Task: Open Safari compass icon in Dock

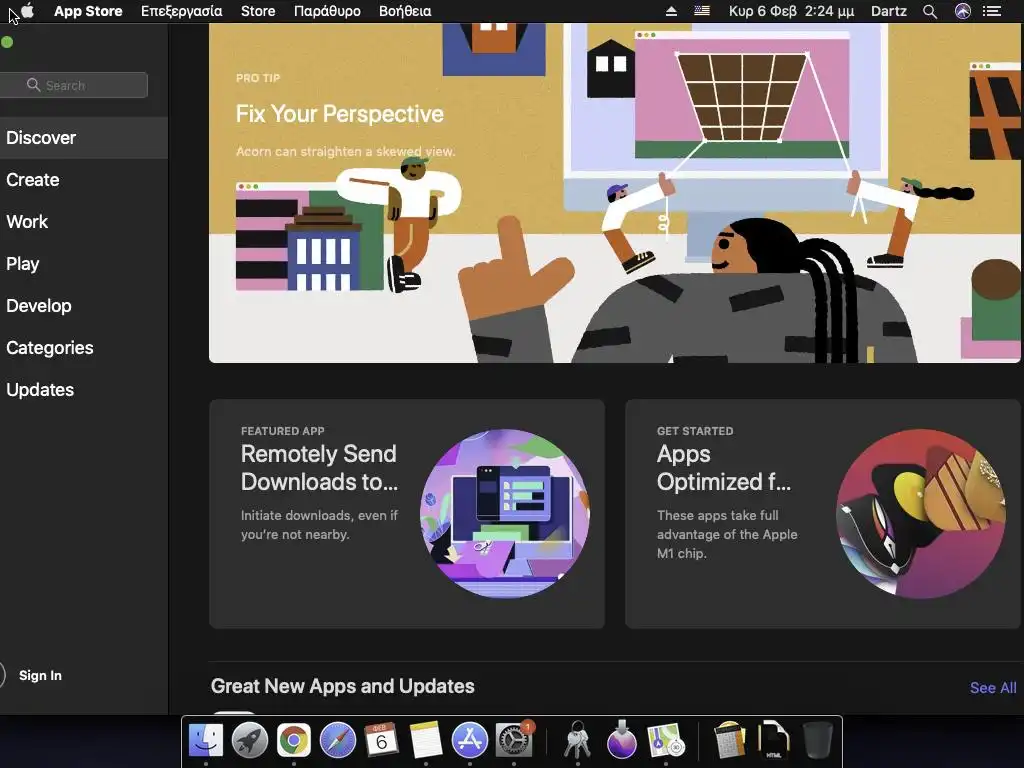Action: 338,740
